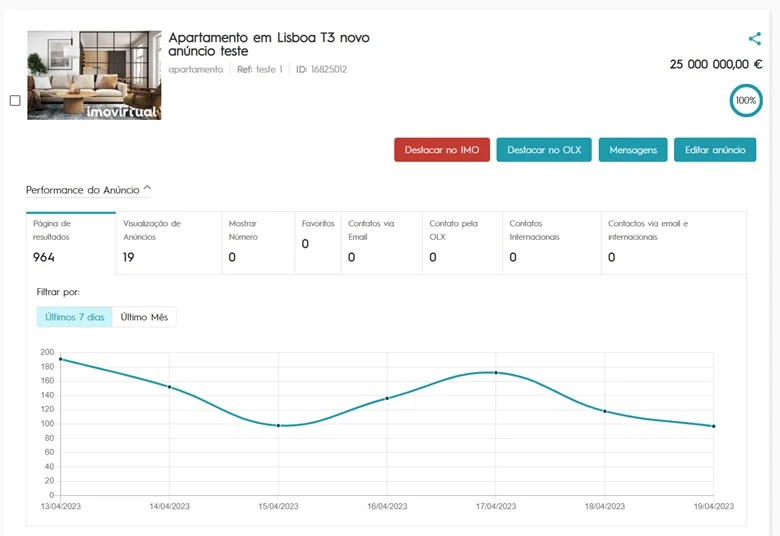Click the share icon

(x=754, y=39)
